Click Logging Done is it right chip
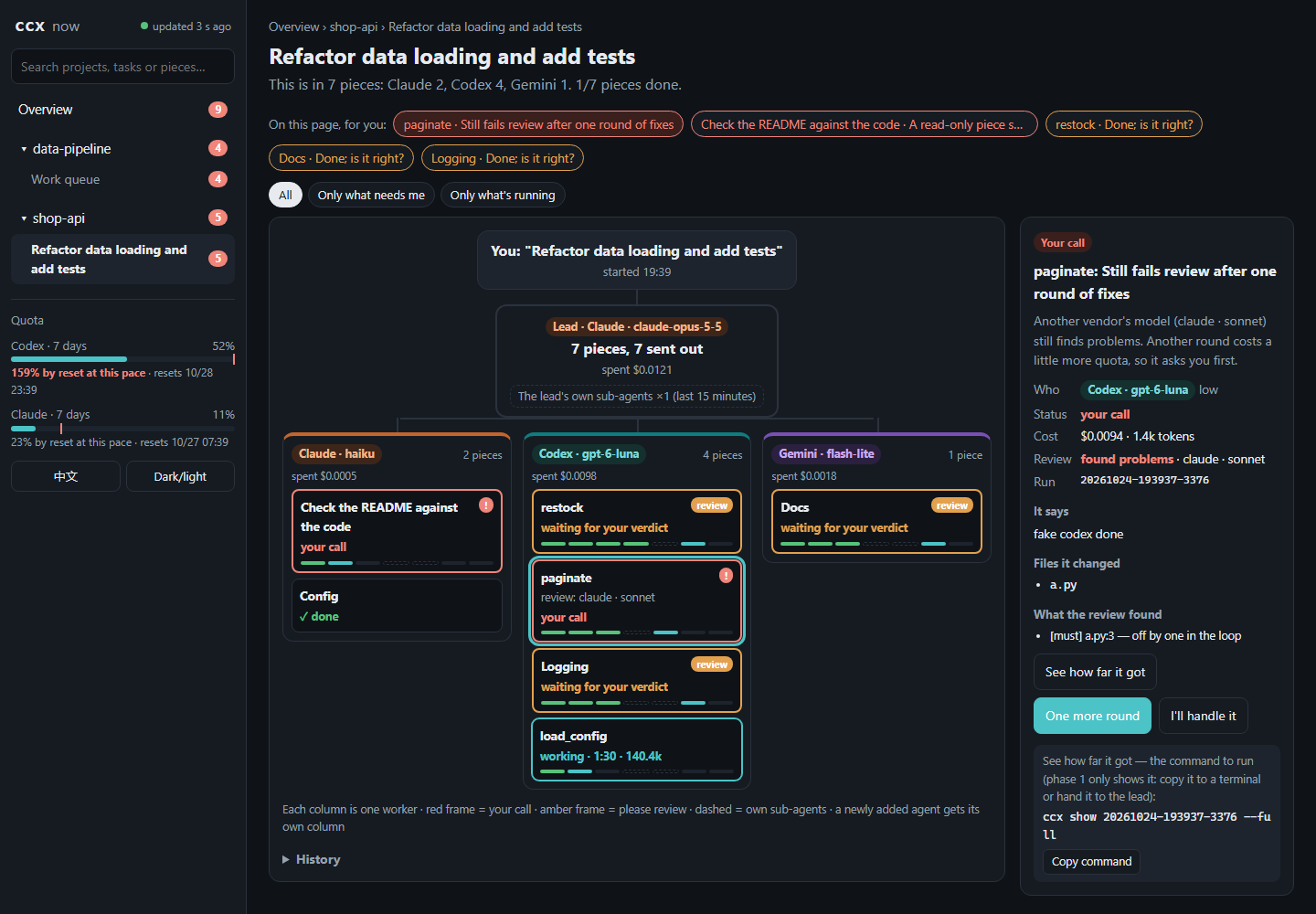 click(503, 158)
